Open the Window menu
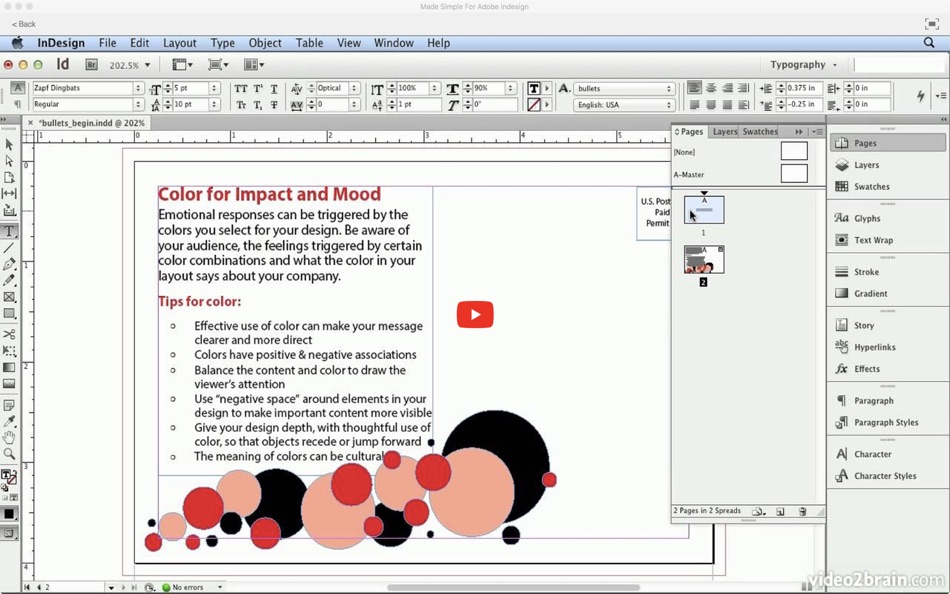The width and height of the screenshot is (950, 594). [394, 43]
